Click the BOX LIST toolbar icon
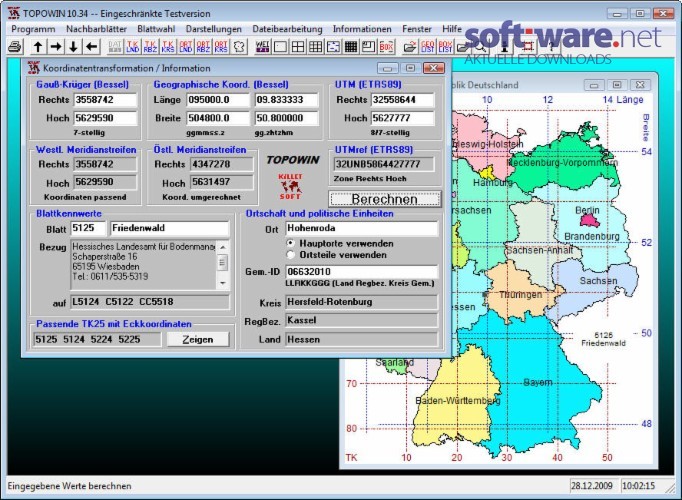This screenshot has width=682, height=500. 445,47
